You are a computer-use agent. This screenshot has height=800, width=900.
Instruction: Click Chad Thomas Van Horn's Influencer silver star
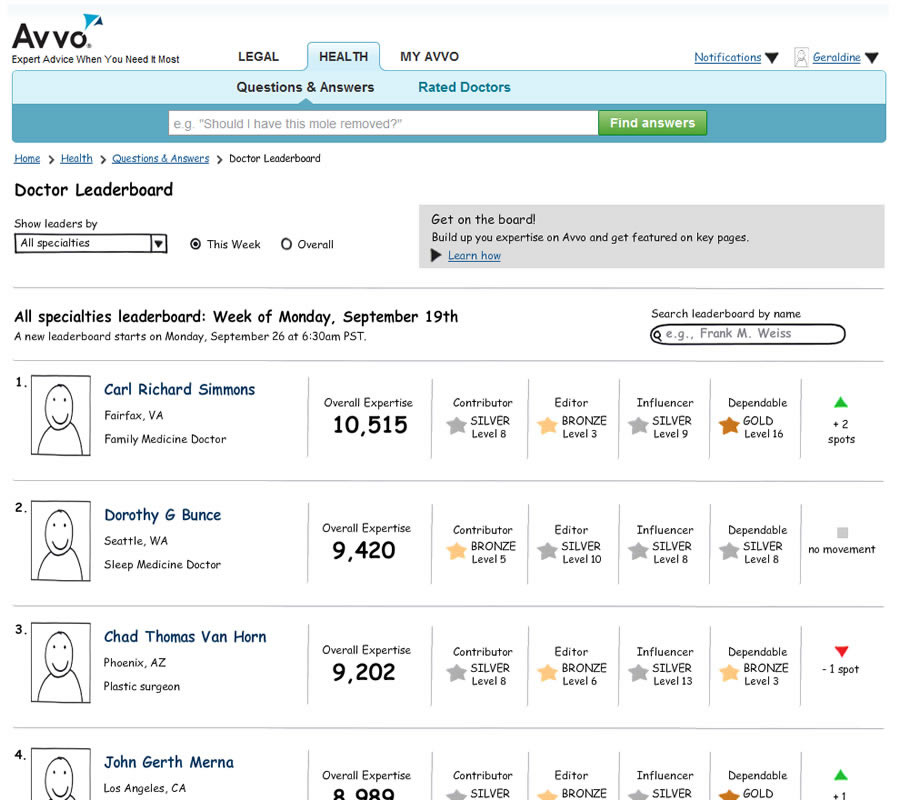(x=638, y=673)
